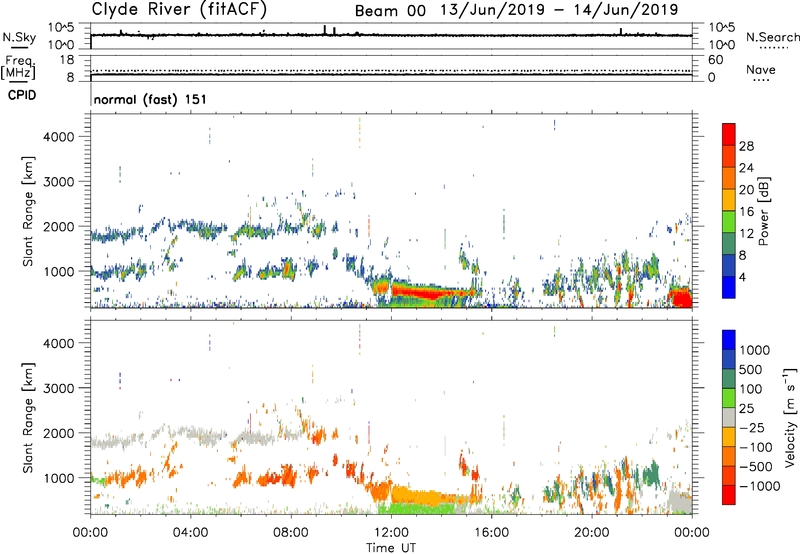Click the '18' frequency tick label

pos(67,60)
